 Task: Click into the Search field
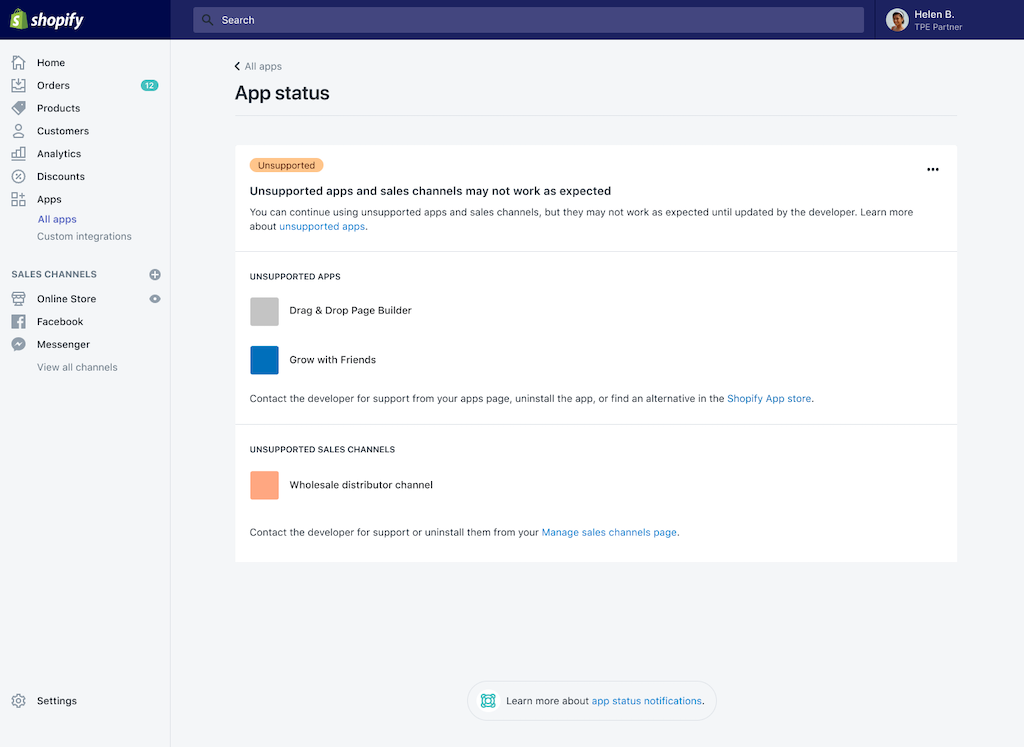coord(528,20)
